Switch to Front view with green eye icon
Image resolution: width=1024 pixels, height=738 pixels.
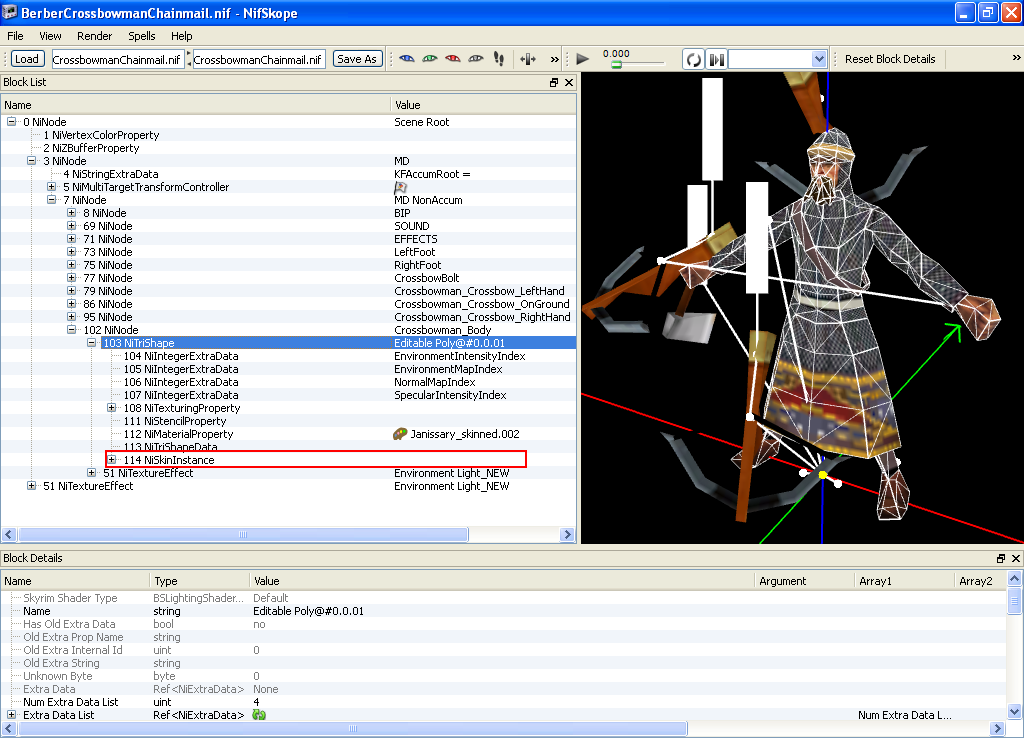[430, 59]
